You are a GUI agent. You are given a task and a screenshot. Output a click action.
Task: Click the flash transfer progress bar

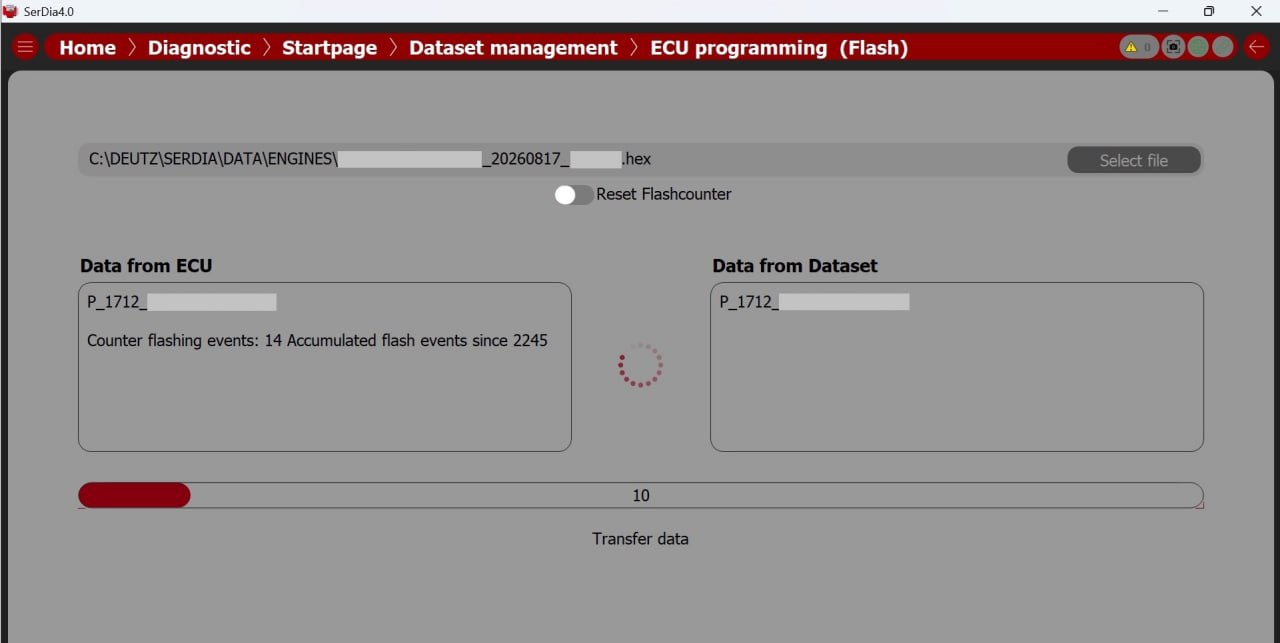[641, 495]
